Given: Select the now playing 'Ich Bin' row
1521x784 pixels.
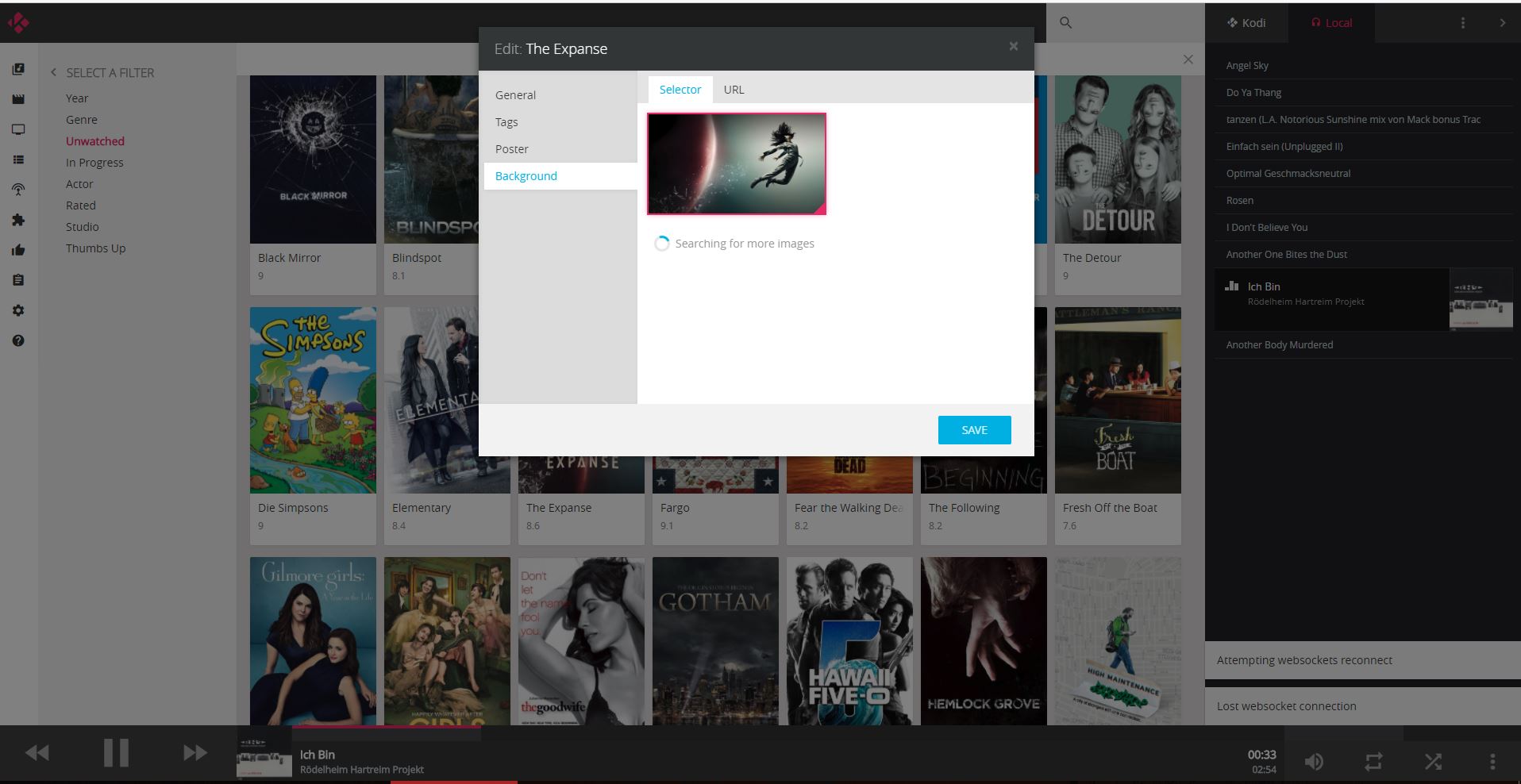Looking at the screenshot, I should [1363, 299].
